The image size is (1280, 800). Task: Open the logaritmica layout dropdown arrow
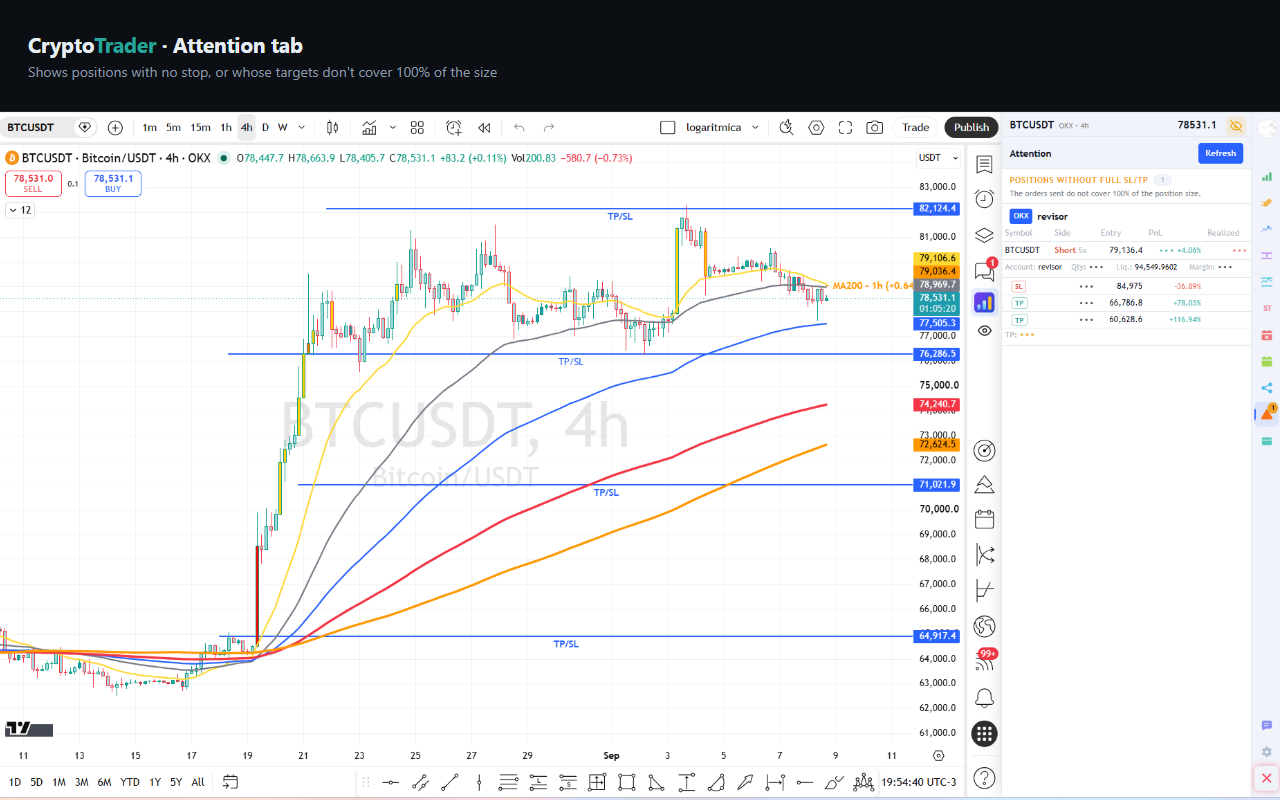coord(755,127)
